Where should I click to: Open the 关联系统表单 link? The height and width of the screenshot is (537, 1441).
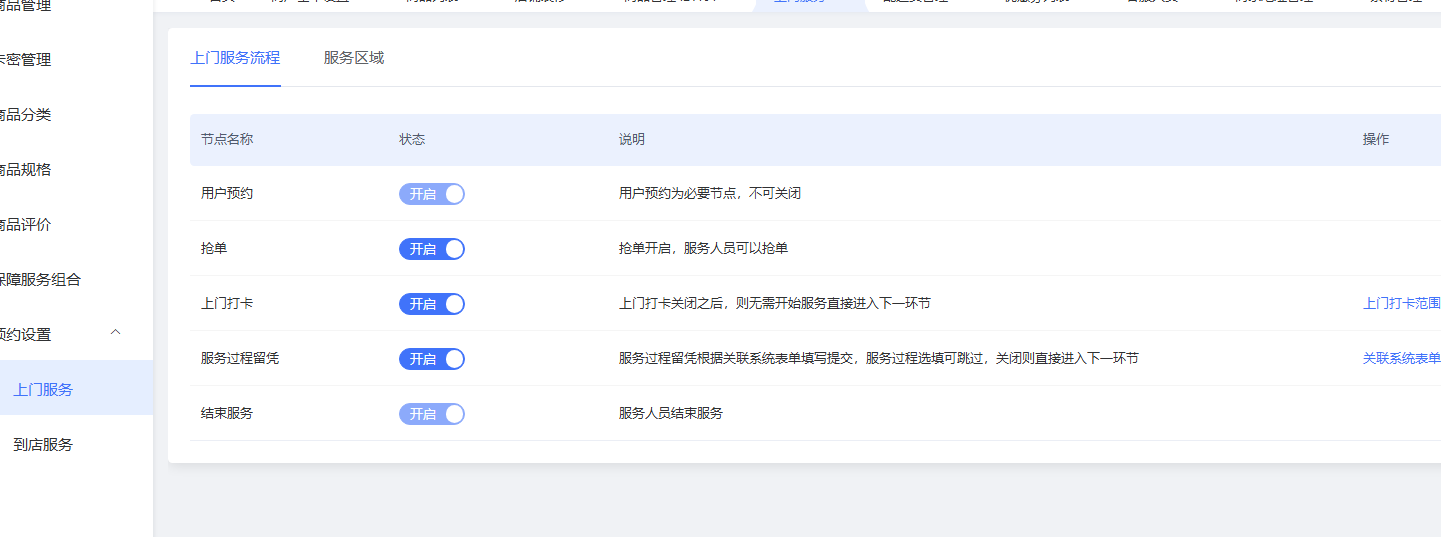coord(1401,358)
